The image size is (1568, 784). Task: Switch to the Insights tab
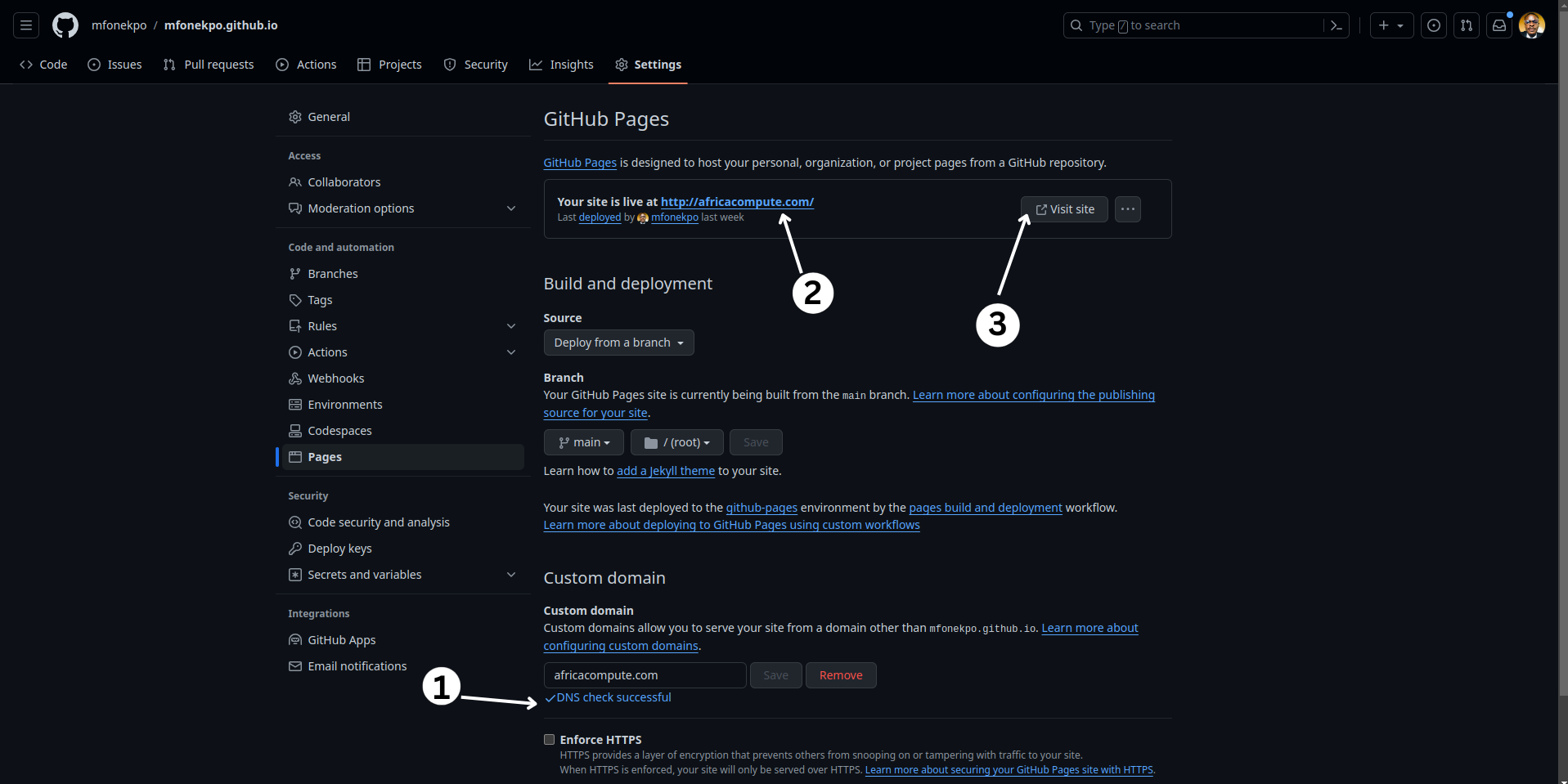click(x=561, y=65)
